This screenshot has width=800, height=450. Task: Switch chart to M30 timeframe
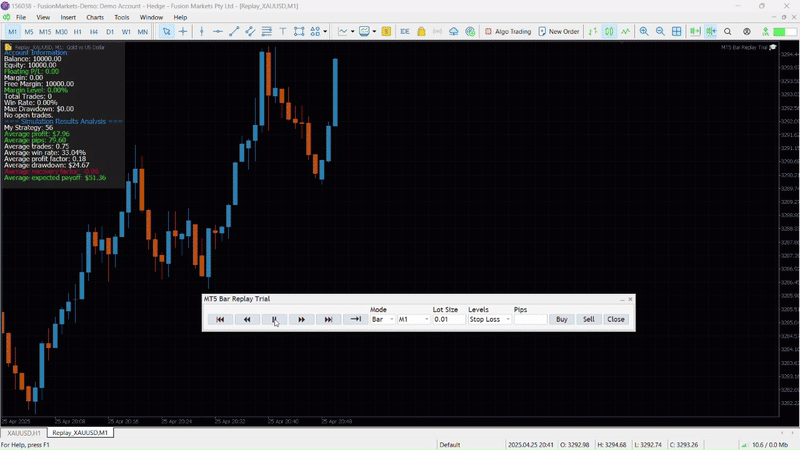coord(61,32)
